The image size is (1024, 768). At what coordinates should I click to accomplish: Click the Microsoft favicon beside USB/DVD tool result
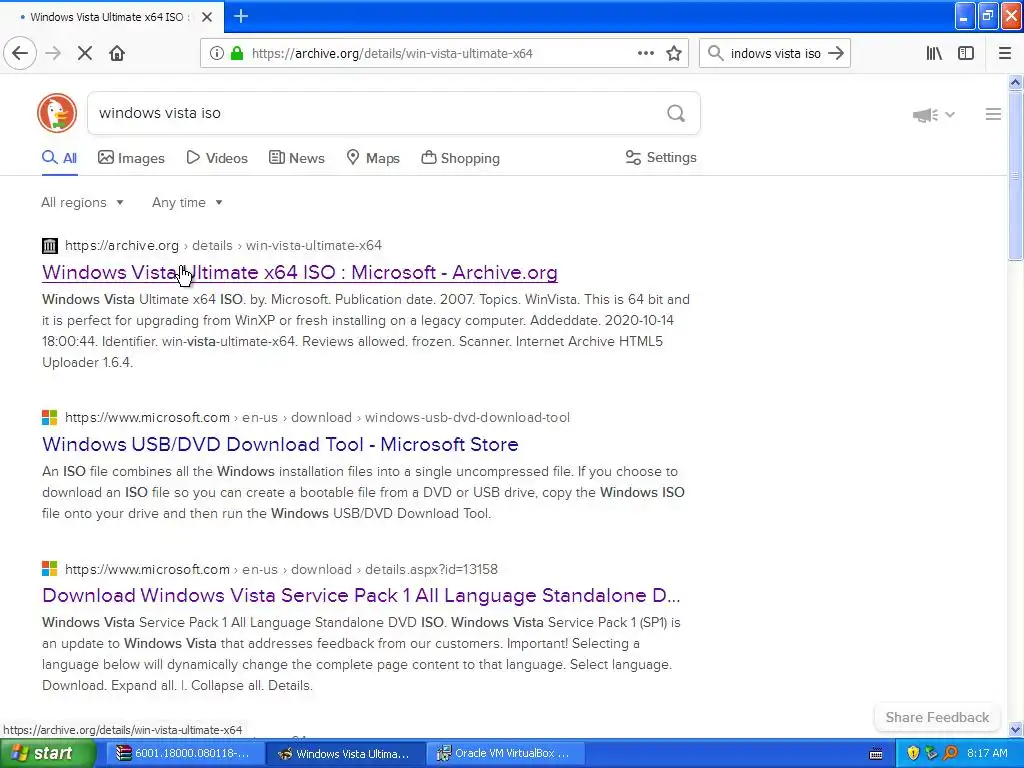point(50,417)
